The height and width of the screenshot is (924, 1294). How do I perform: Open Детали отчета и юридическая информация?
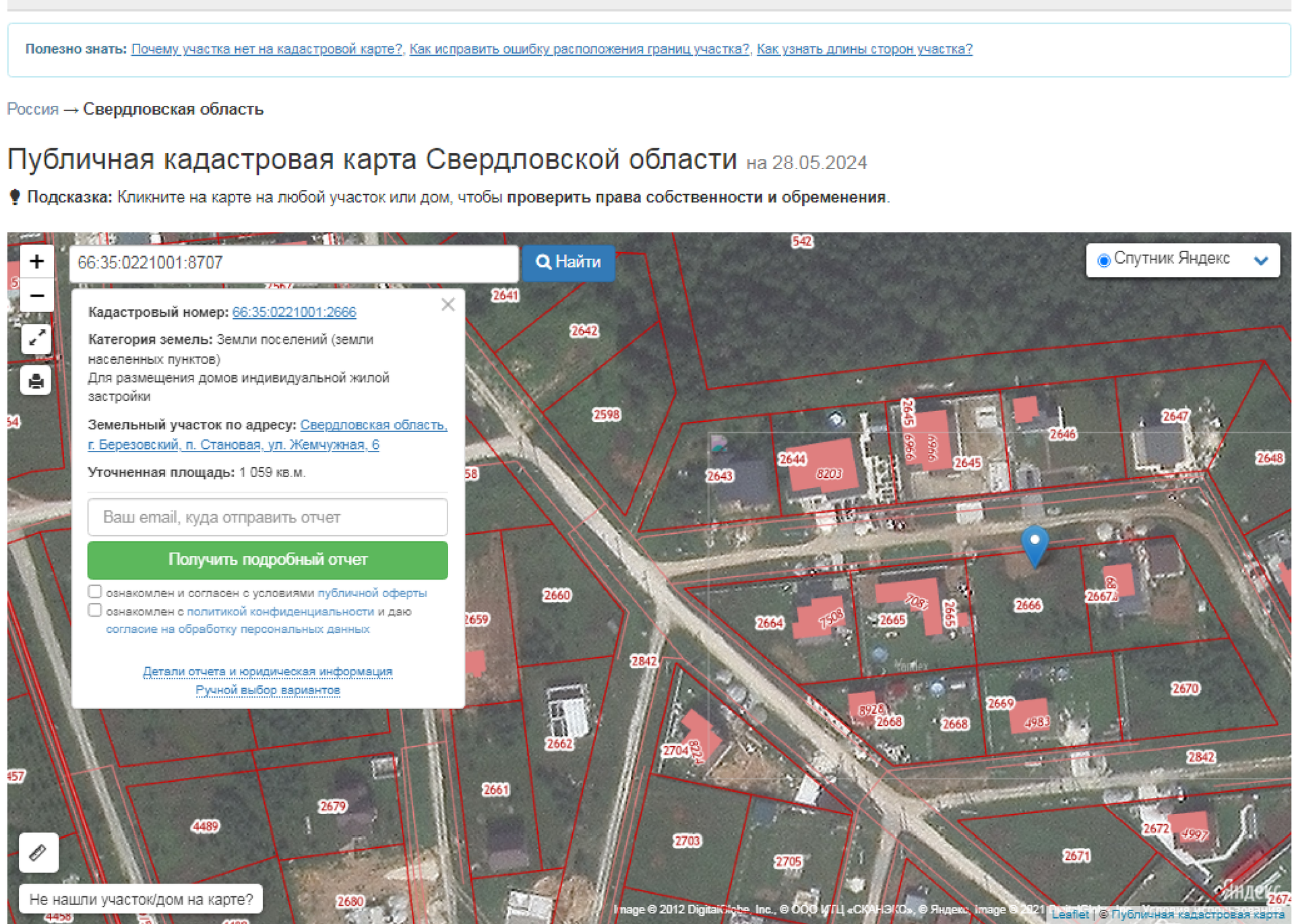tap(268, 672)
